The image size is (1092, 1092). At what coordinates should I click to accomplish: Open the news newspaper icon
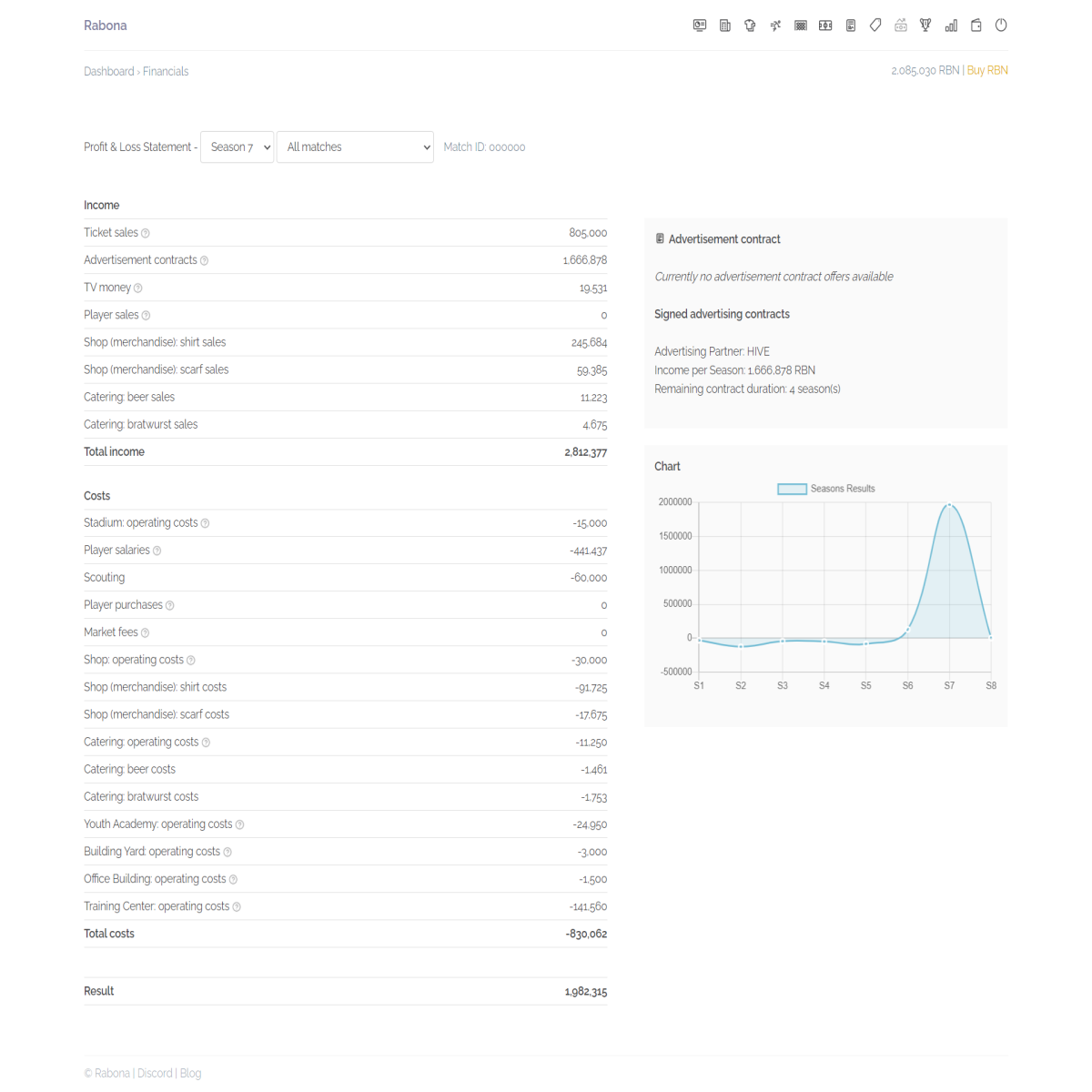pos(725,25)
